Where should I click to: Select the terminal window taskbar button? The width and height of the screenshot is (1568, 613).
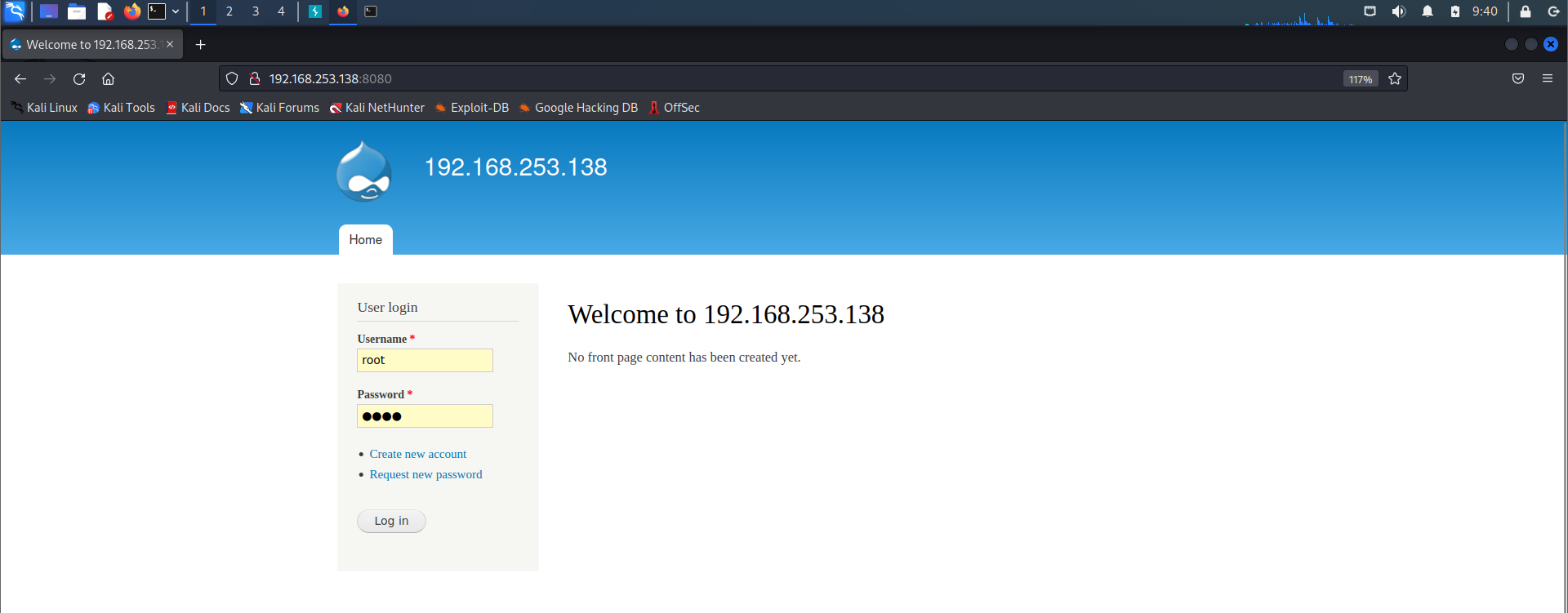pos(371,11)
